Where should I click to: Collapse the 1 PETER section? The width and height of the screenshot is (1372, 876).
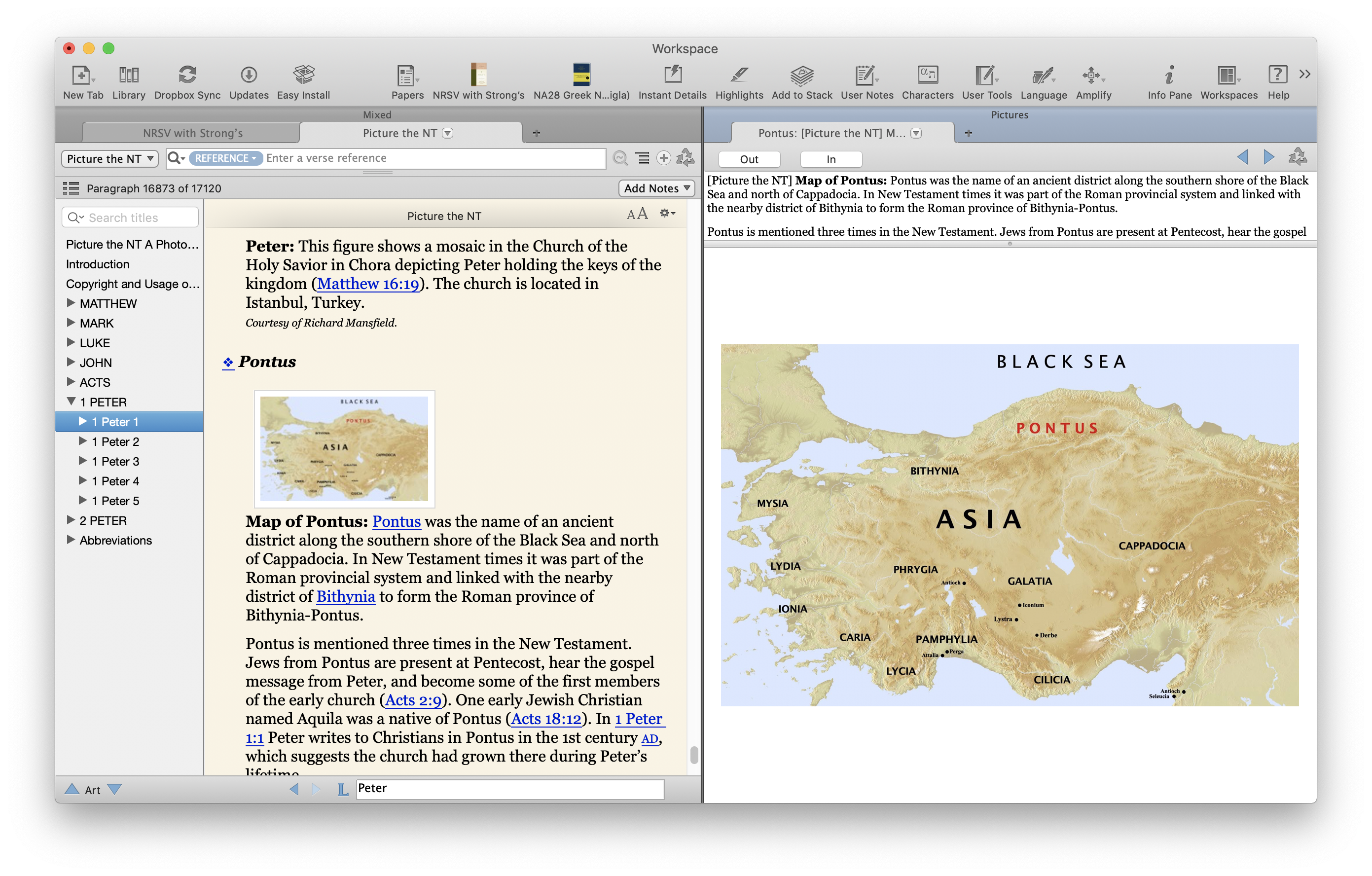[71, 401]
